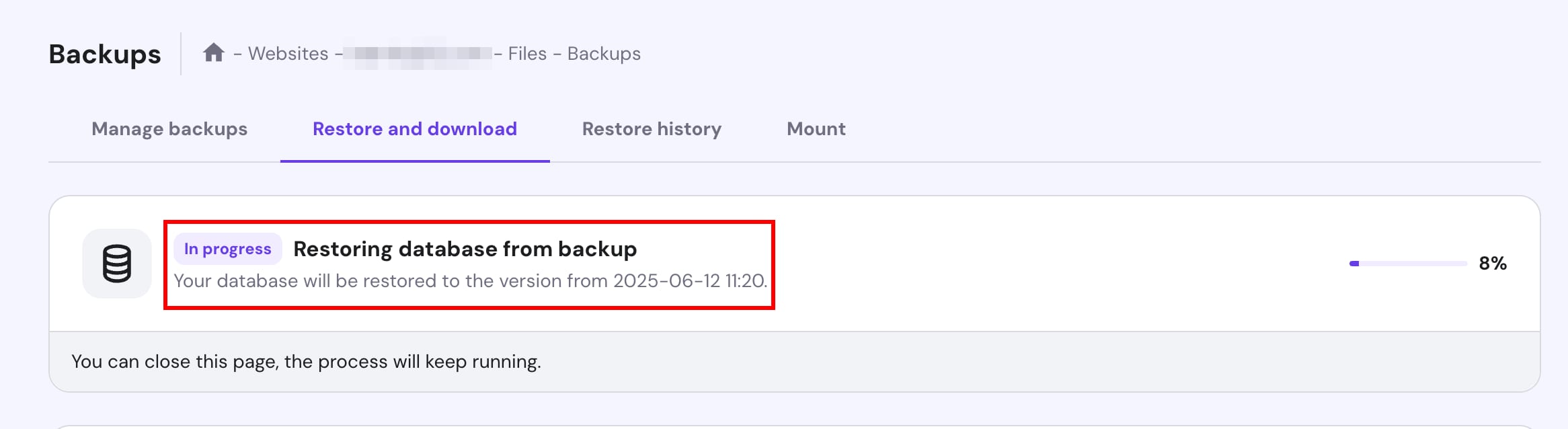Go to Websites in the breadcrumb
Screen dimensions: 1568x429
point(288,54)
